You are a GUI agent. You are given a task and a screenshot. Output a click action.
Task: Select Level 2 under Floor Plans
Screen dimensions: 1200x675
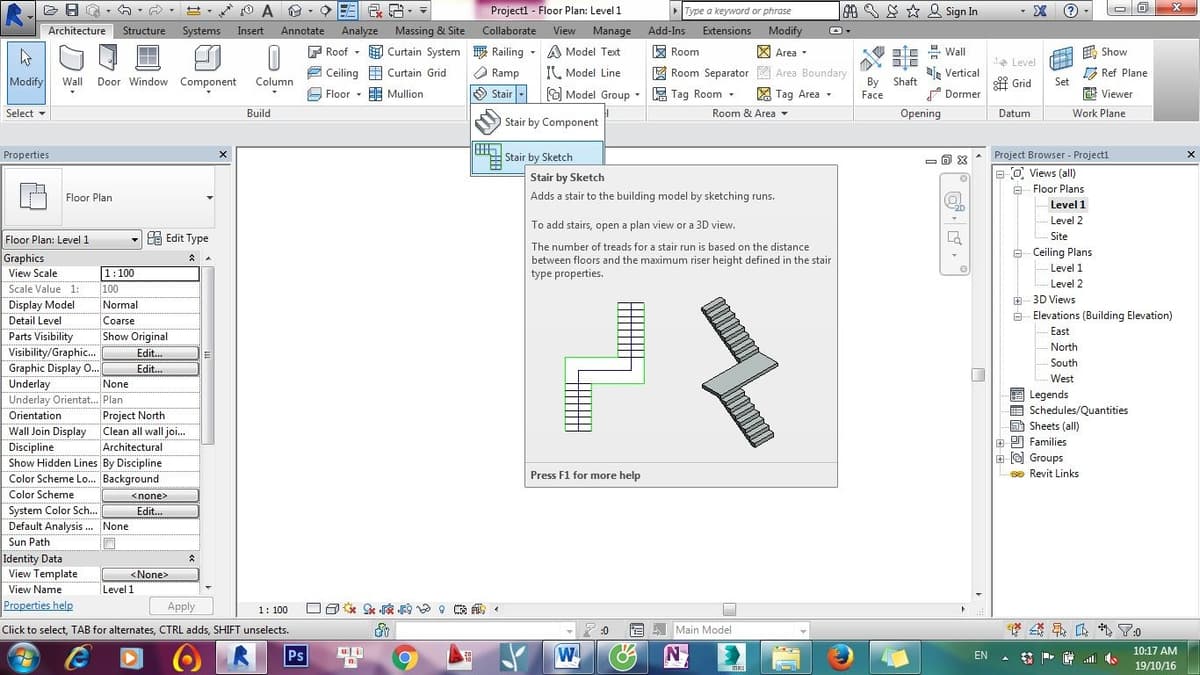pyautogui.click(x=1066, y=221)
